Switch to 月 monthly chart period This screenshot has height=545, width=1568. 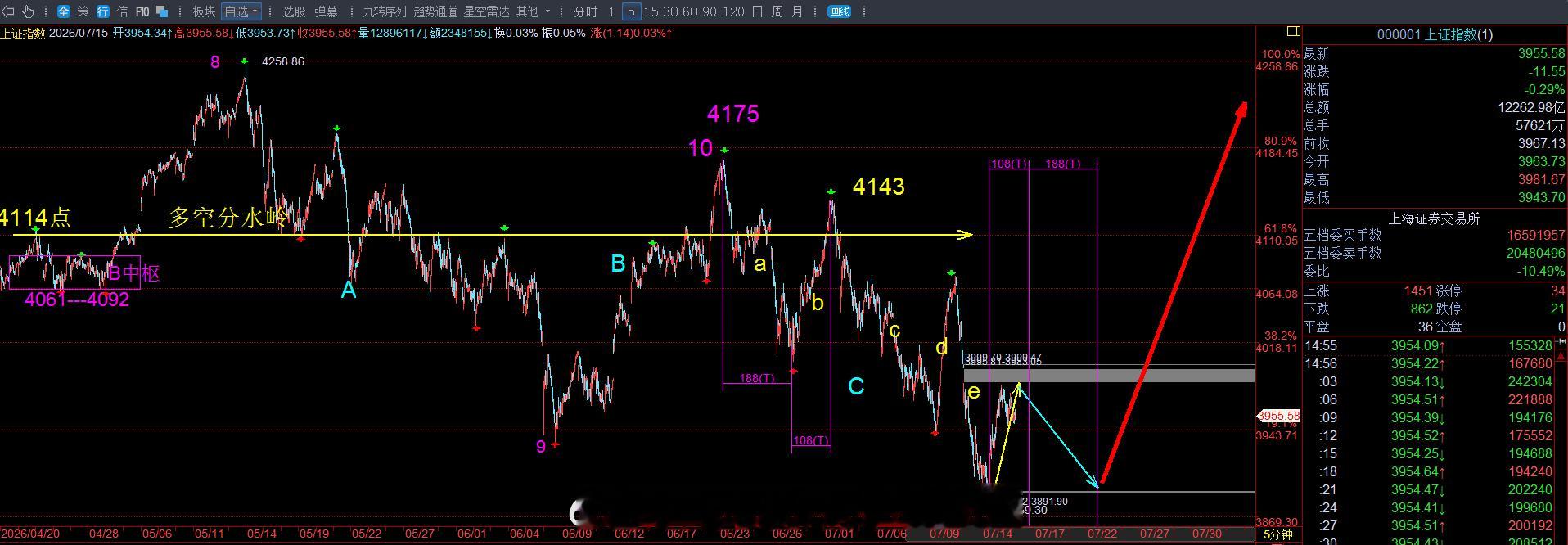point(796,11)
